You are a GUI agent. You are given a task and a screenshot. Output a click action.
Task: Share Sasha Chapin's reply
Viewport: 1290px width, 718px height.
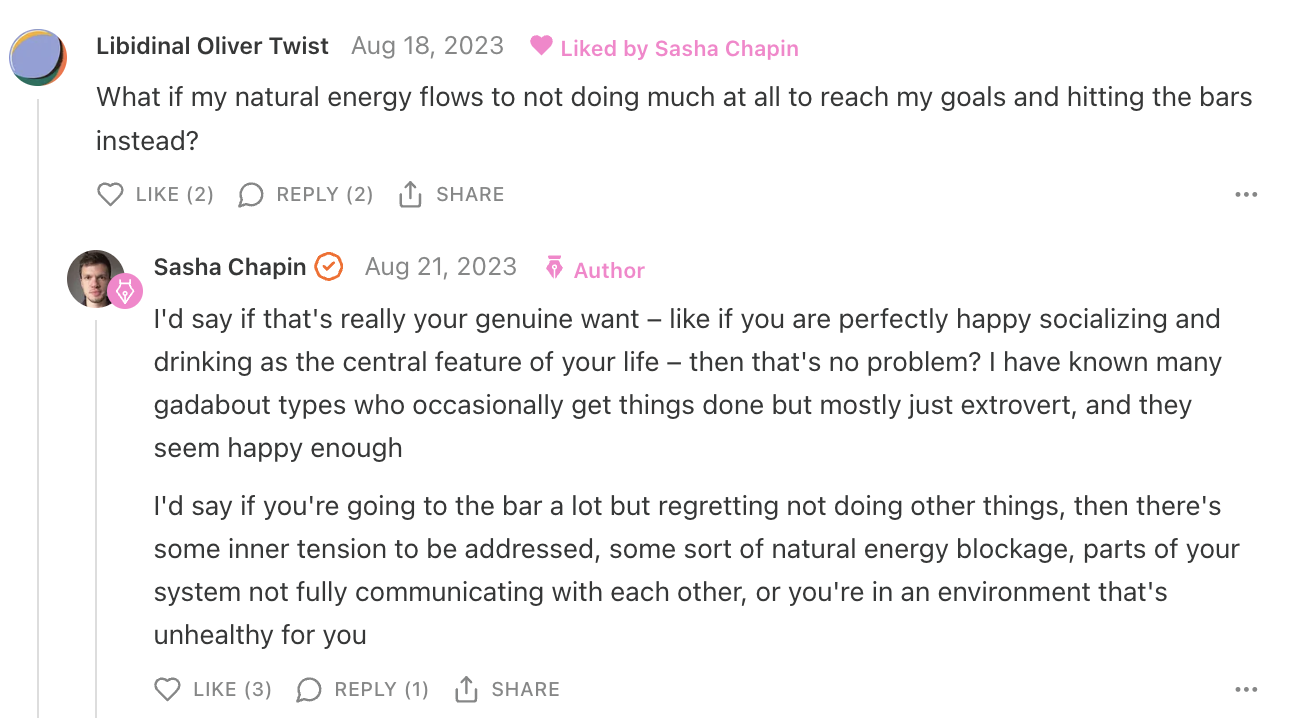tap(467, 689)
